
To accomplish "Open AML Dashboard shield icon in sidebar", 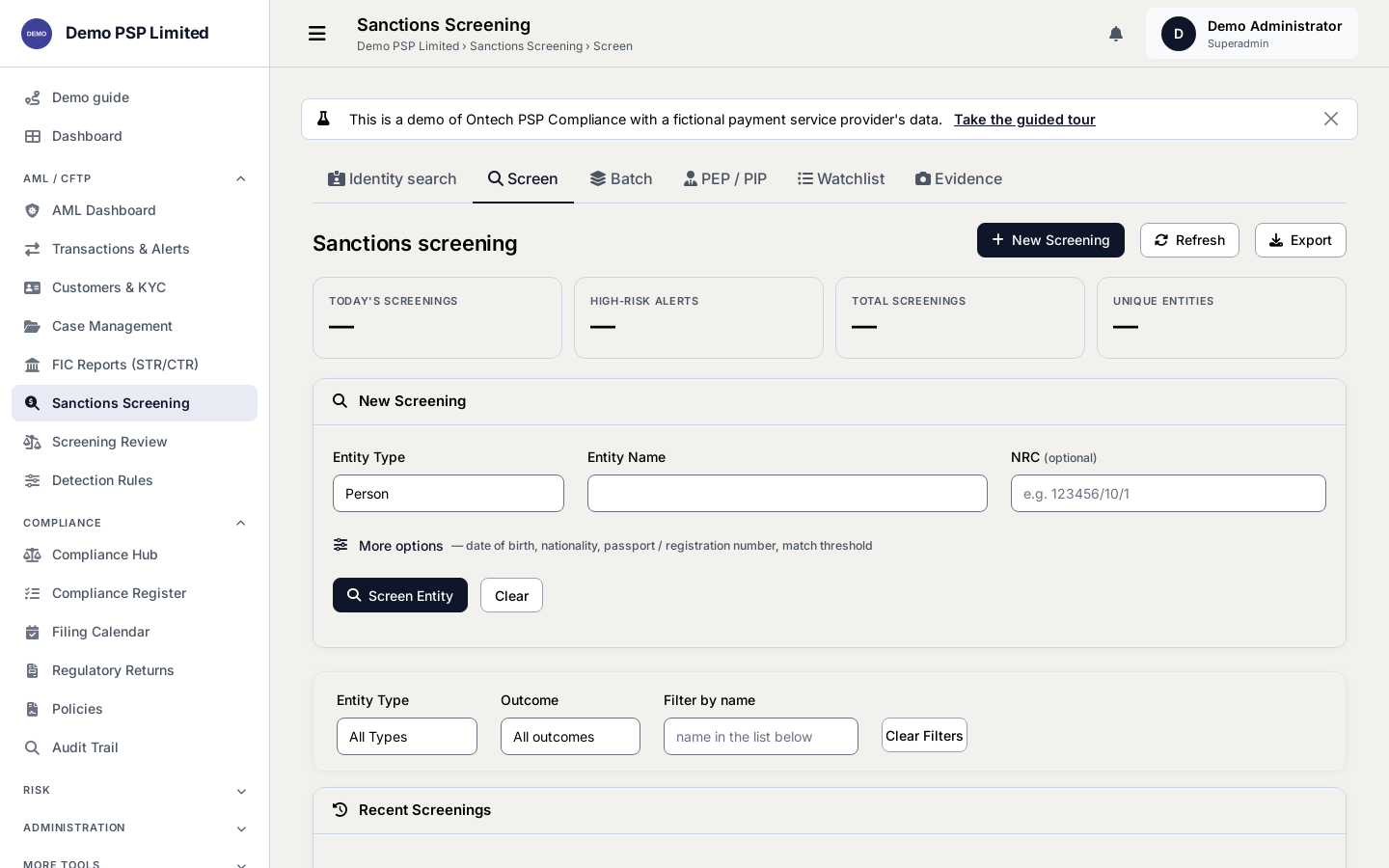I will pos(32,210).
